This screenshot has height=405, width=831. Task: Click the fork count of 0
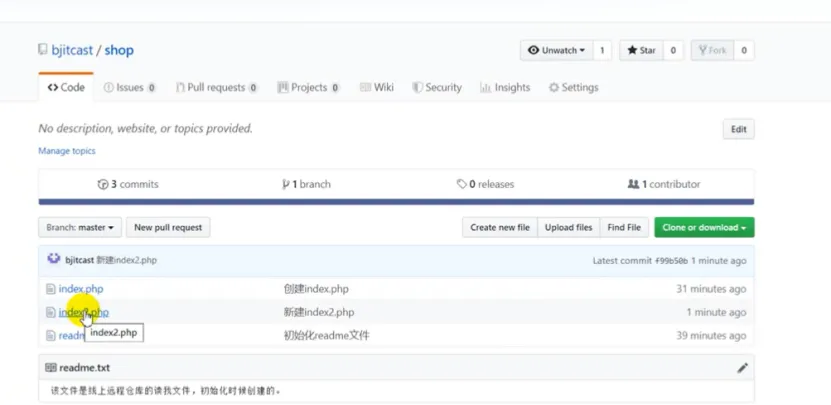click(744, 50)
